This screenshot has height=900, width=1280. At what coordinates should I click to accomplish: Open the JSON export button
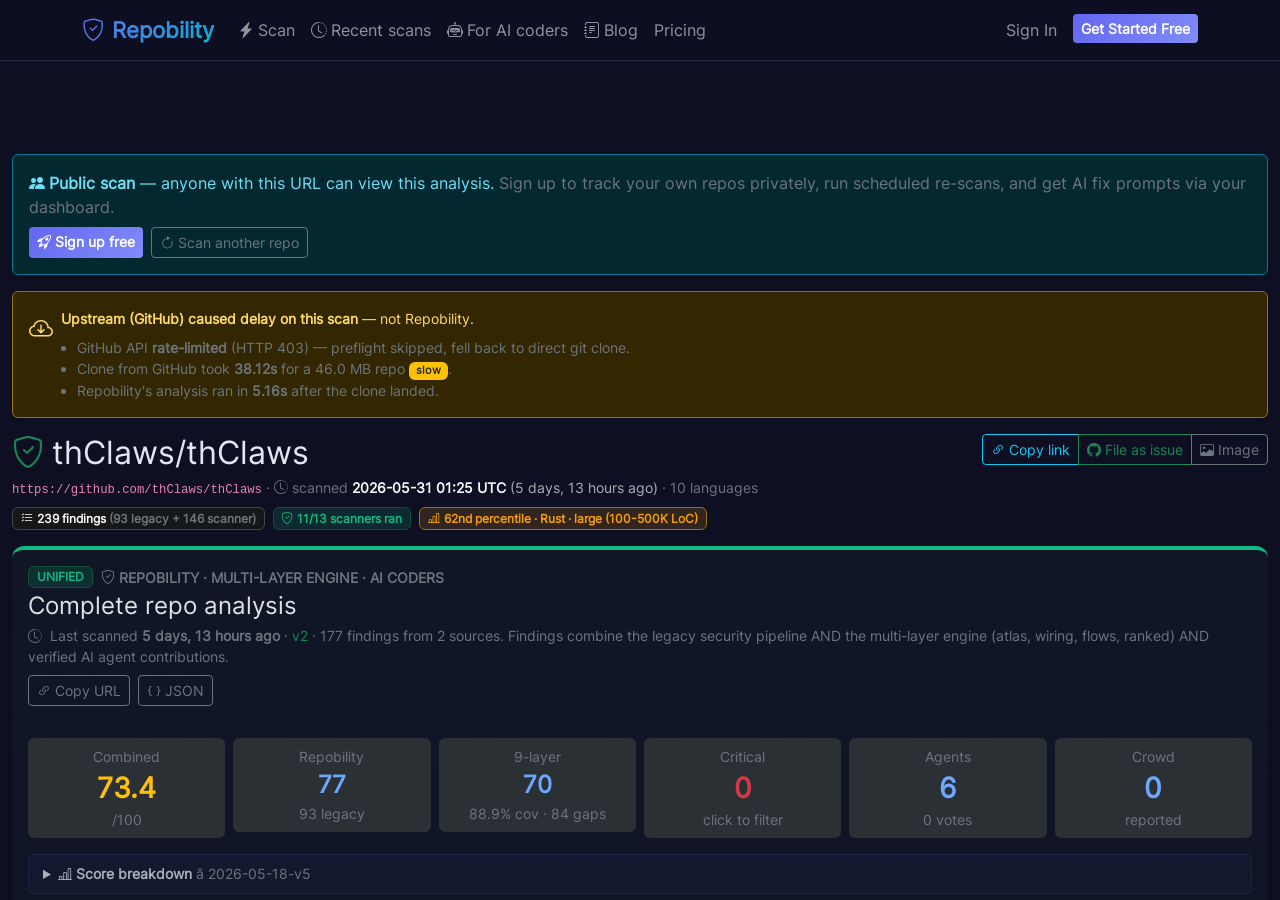point(175,690)
